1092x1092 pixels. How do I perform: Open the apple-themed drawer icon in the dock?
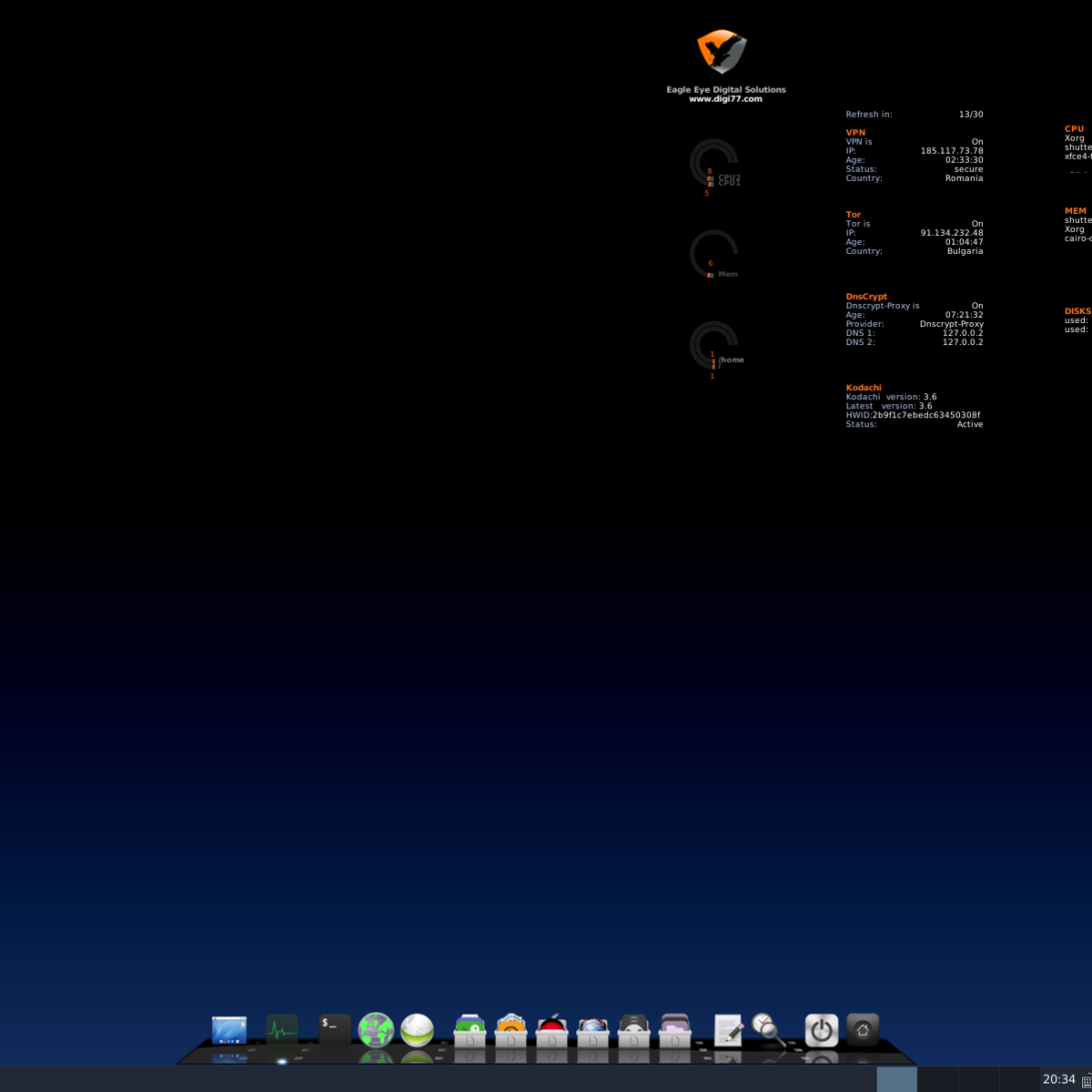coord(554,1031)
